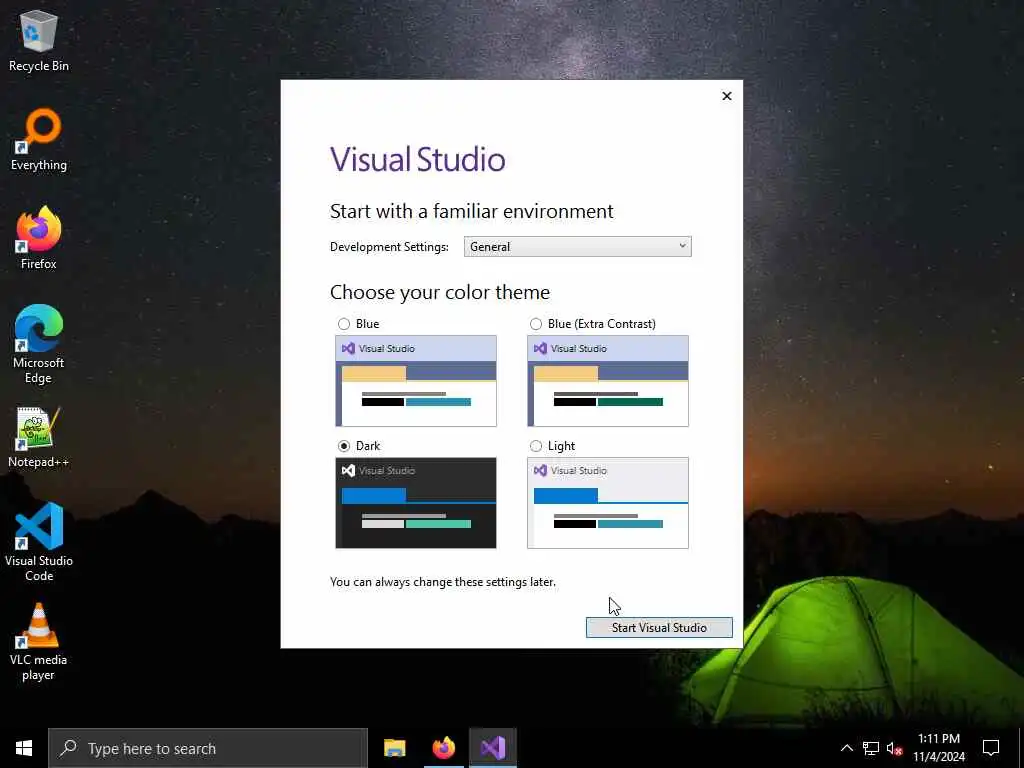Open File Explorer from the taskbar
The image size is (1024, 768).
[394, 748]
